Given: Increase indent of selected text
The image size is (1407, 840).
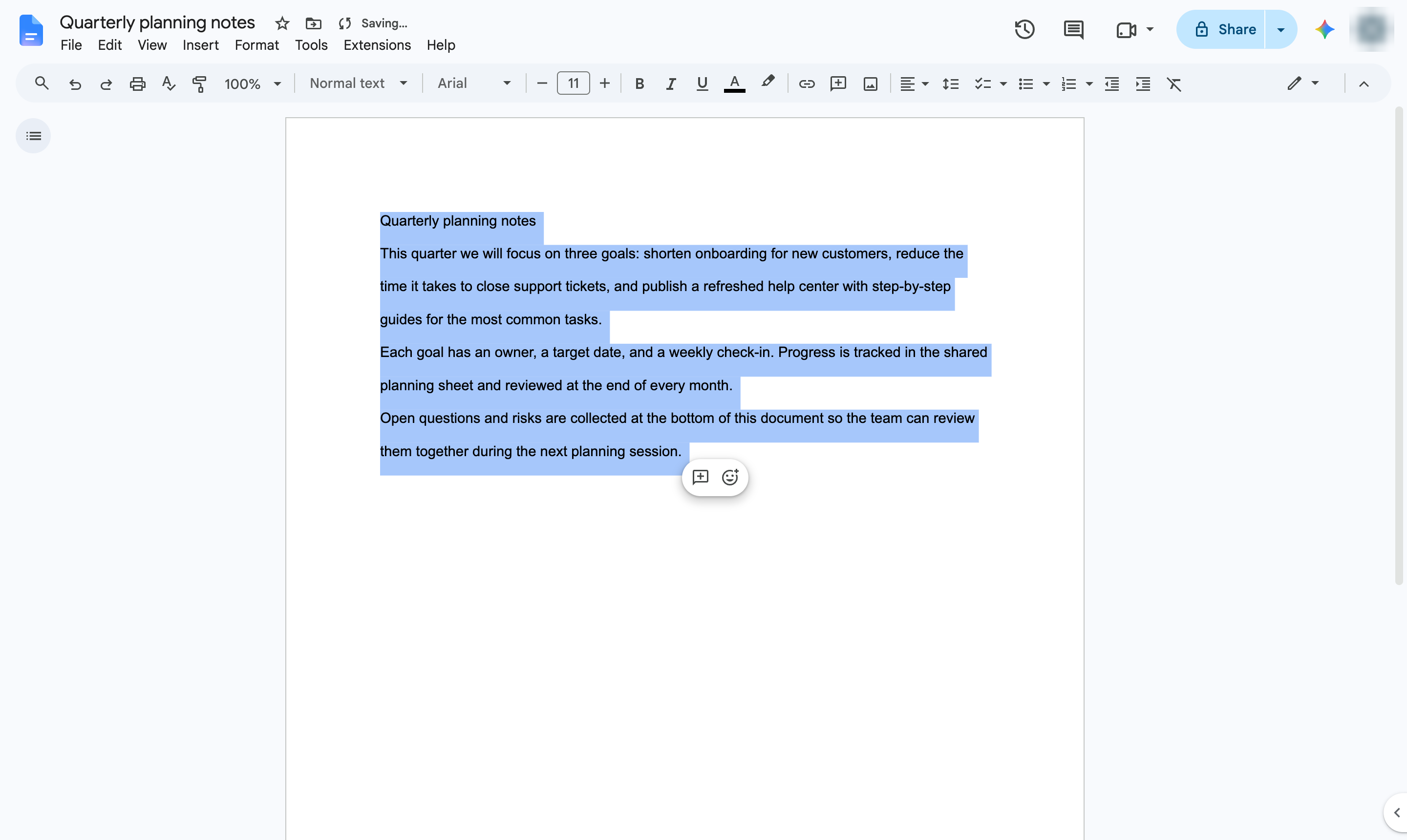Looking at the screenshot, I should [1143, 84].
